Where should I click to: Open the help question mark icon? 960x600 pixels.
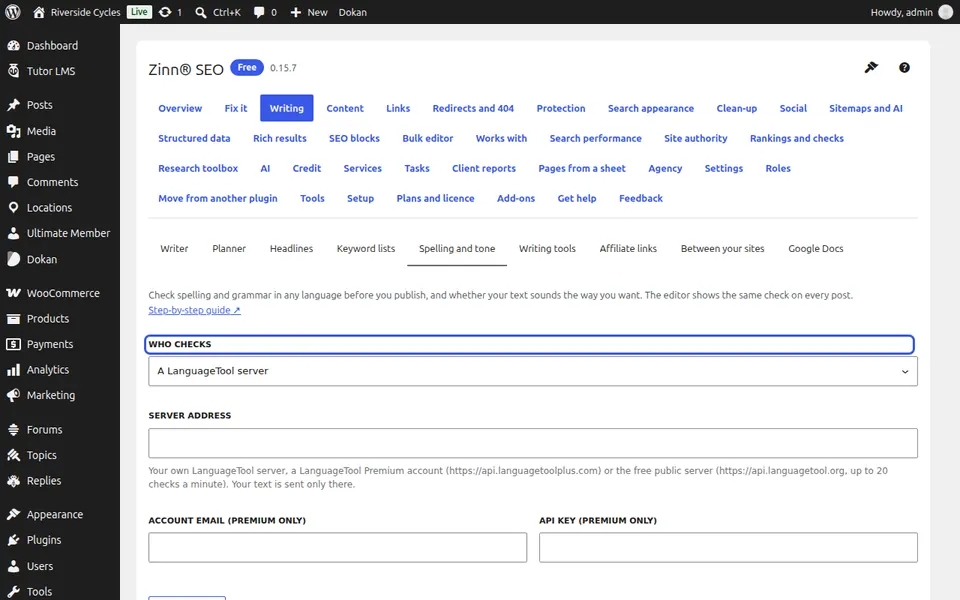(904, 68)
